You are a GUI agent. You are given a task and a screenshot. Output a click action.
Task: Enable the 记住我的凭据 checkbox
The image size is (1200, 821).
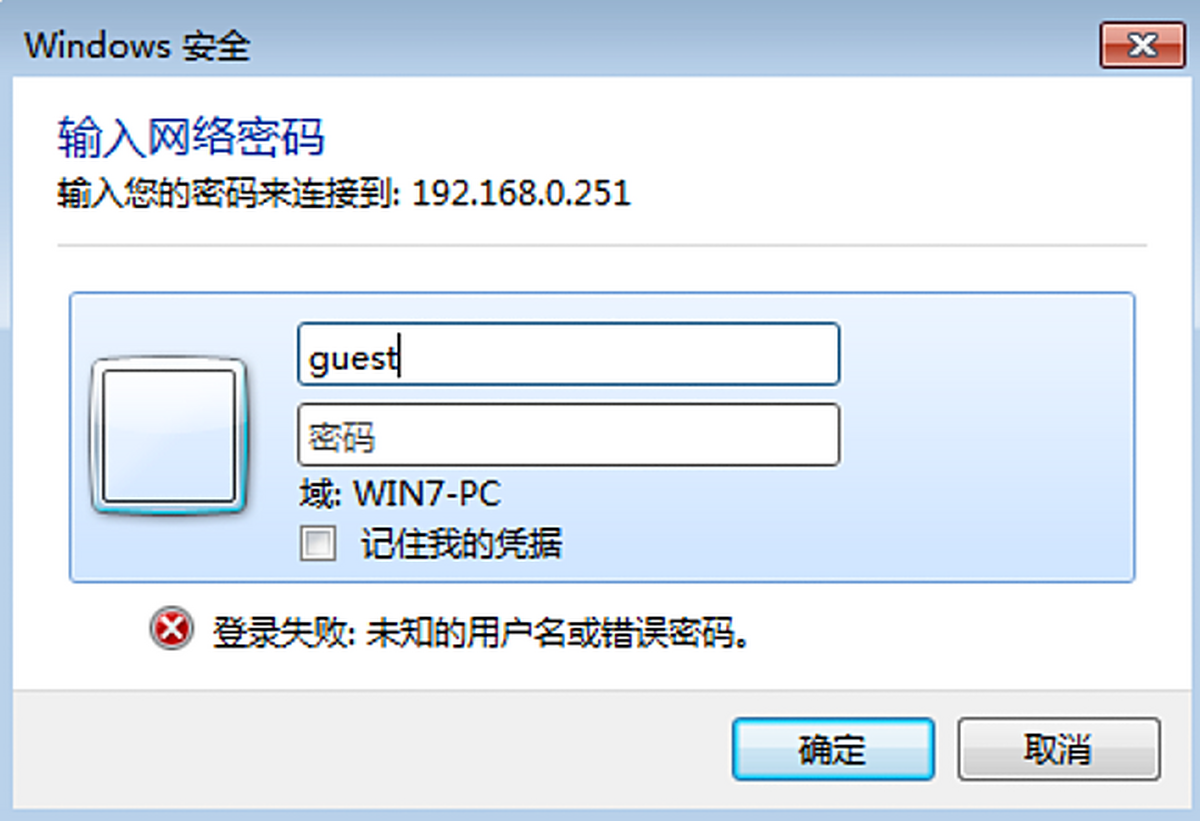(x=318, y=545)
